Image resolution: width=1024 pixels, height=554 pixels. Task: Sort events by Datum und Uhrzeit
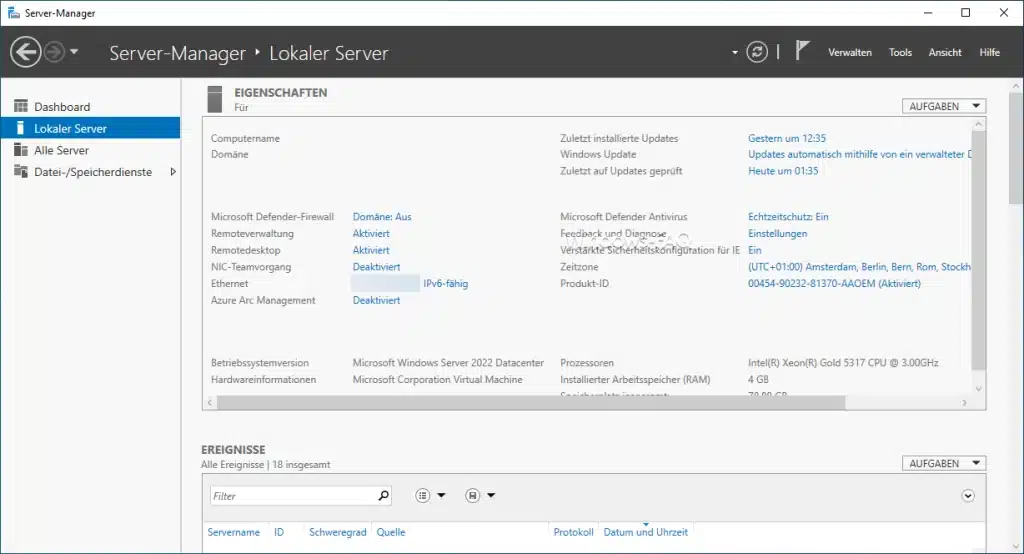click(x=645, y=532)
